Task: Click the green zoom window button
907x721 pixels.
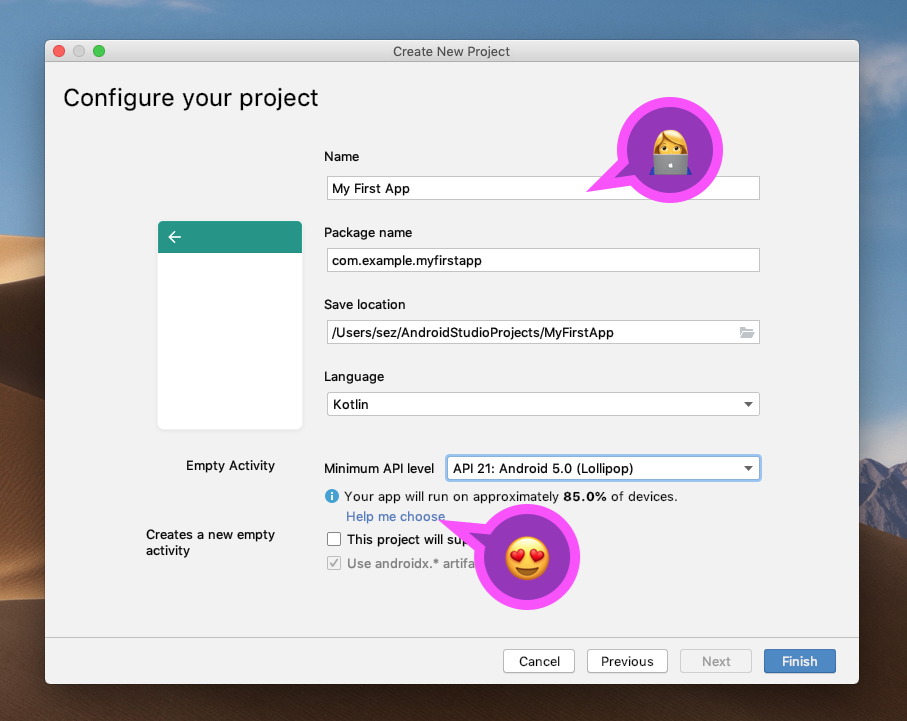Action: click(x=99, y=51)
